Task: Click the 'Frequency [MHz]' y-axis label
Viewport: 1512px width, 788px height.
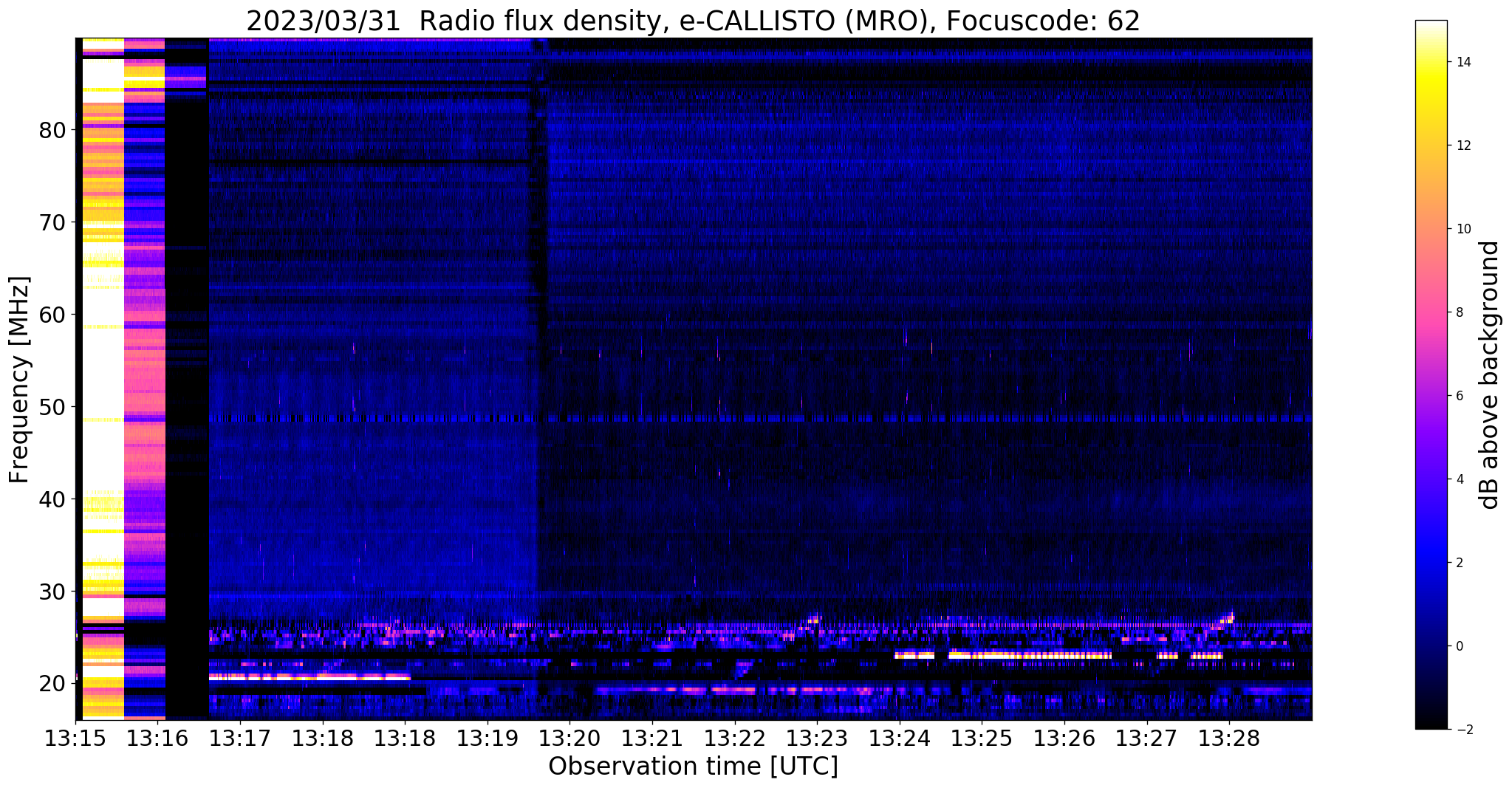Action: pyautogui.click(x=20, y=380)
